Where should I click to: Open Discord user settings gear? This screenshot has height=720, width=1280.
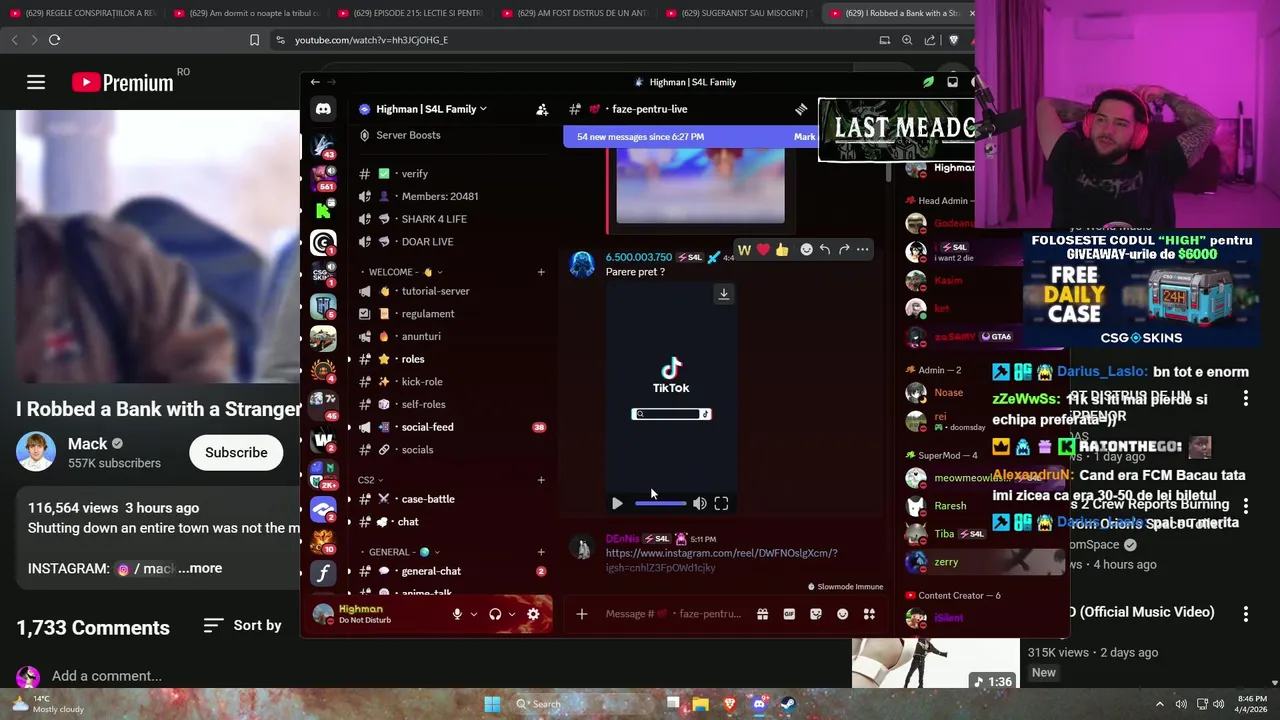(x=533, y=614)
